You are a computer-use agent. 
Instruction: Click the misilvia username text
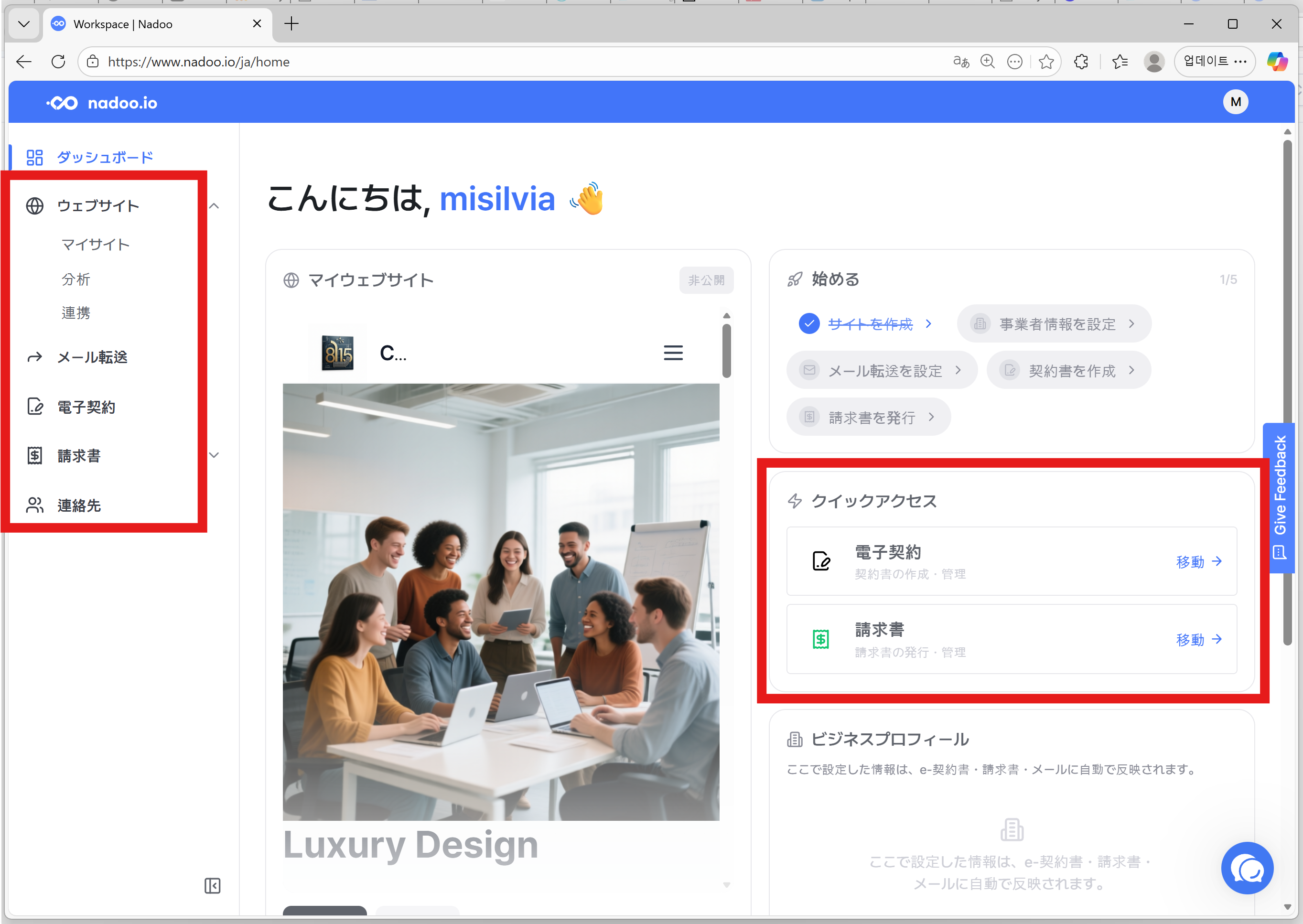click(x=497, y=199)
